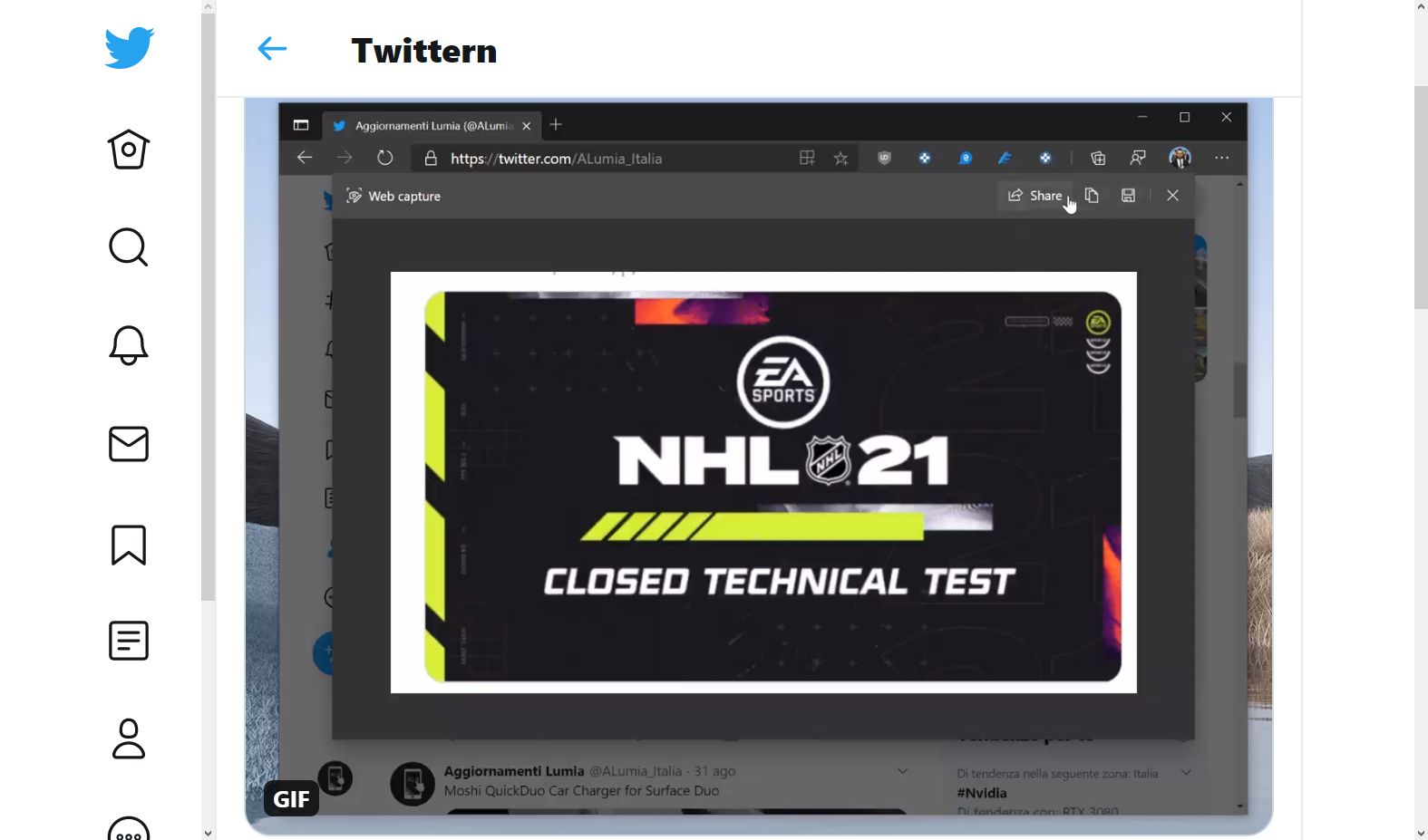Click the GIF badge on the media
This screenshot has height=840, width=1428.
pyautogui.click(x=291, y=799)
